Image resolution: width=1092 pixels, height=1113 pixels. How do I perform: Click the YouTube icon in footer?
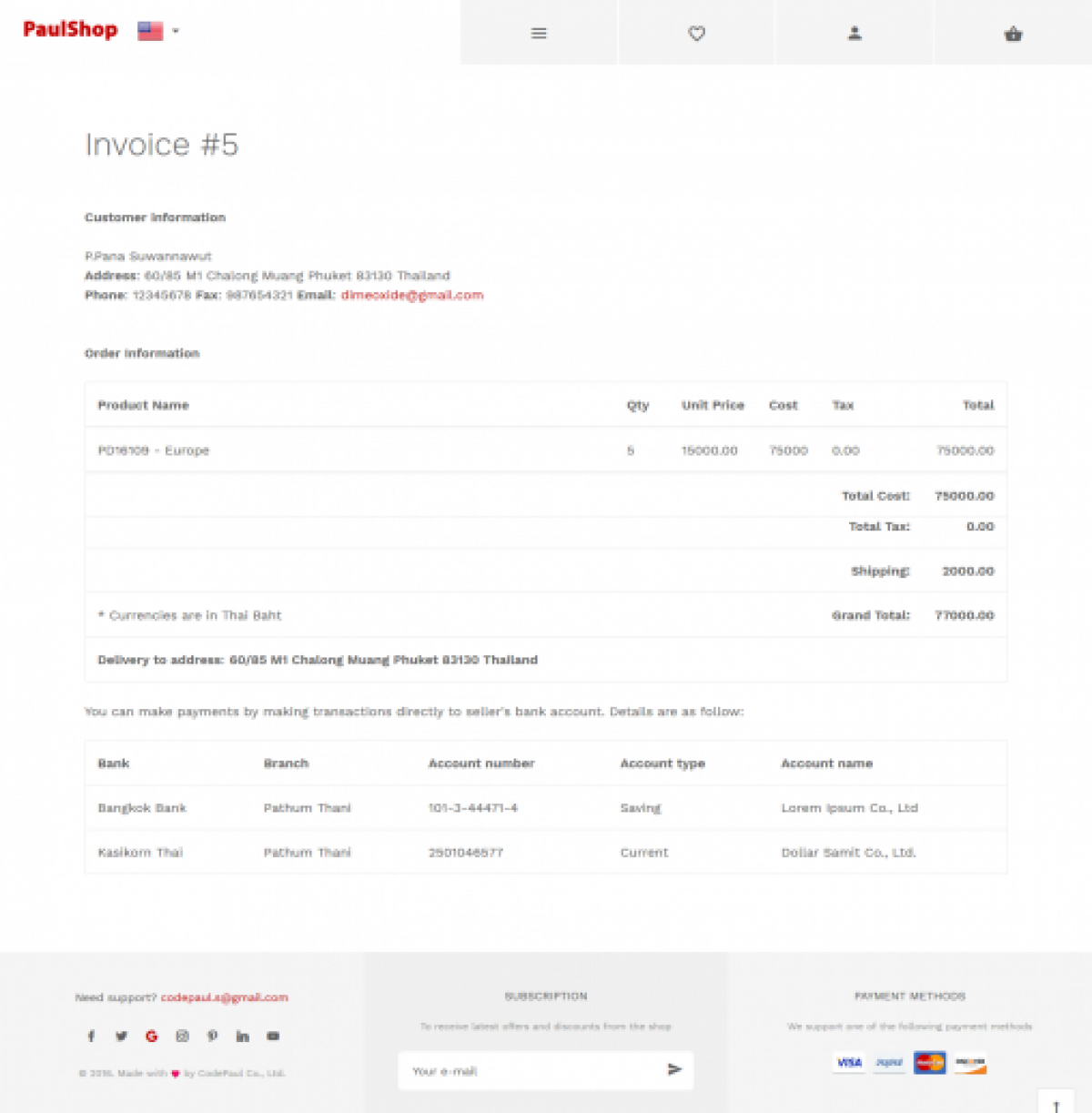pos(273,1036)
